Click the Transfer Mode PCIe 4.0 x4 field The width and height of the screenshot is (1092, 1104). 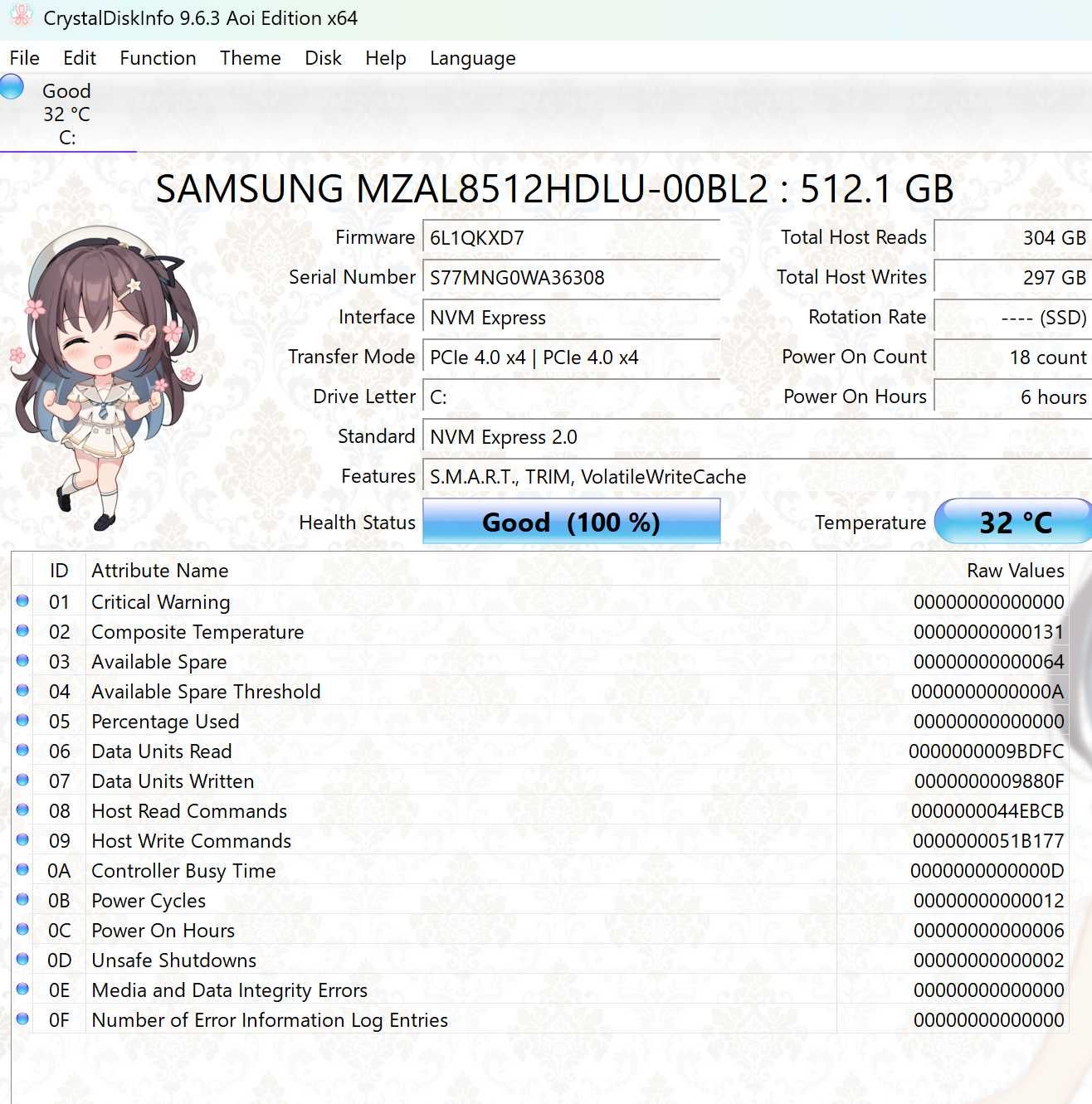coord(571,357)
